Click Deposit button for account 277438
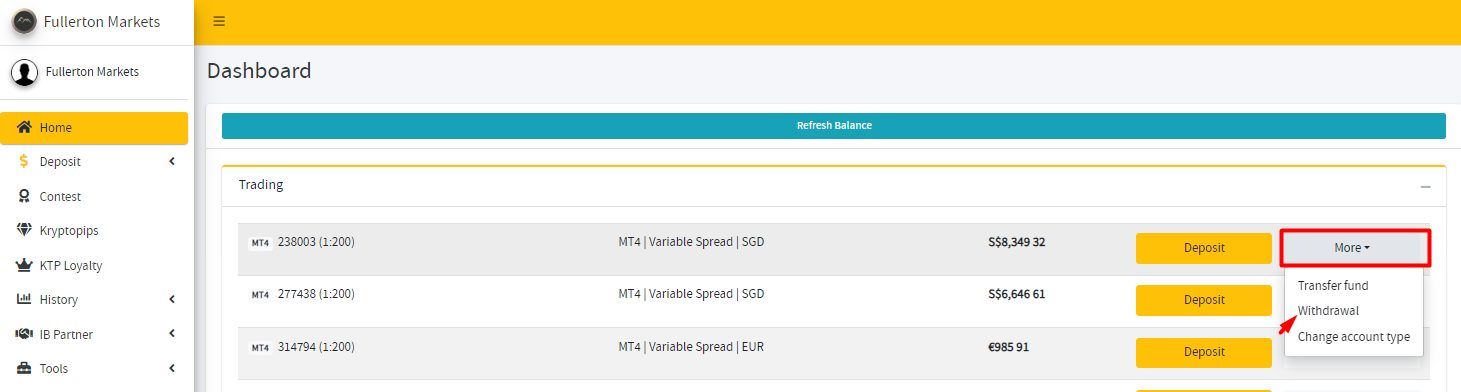 (x=1204, y=300)
